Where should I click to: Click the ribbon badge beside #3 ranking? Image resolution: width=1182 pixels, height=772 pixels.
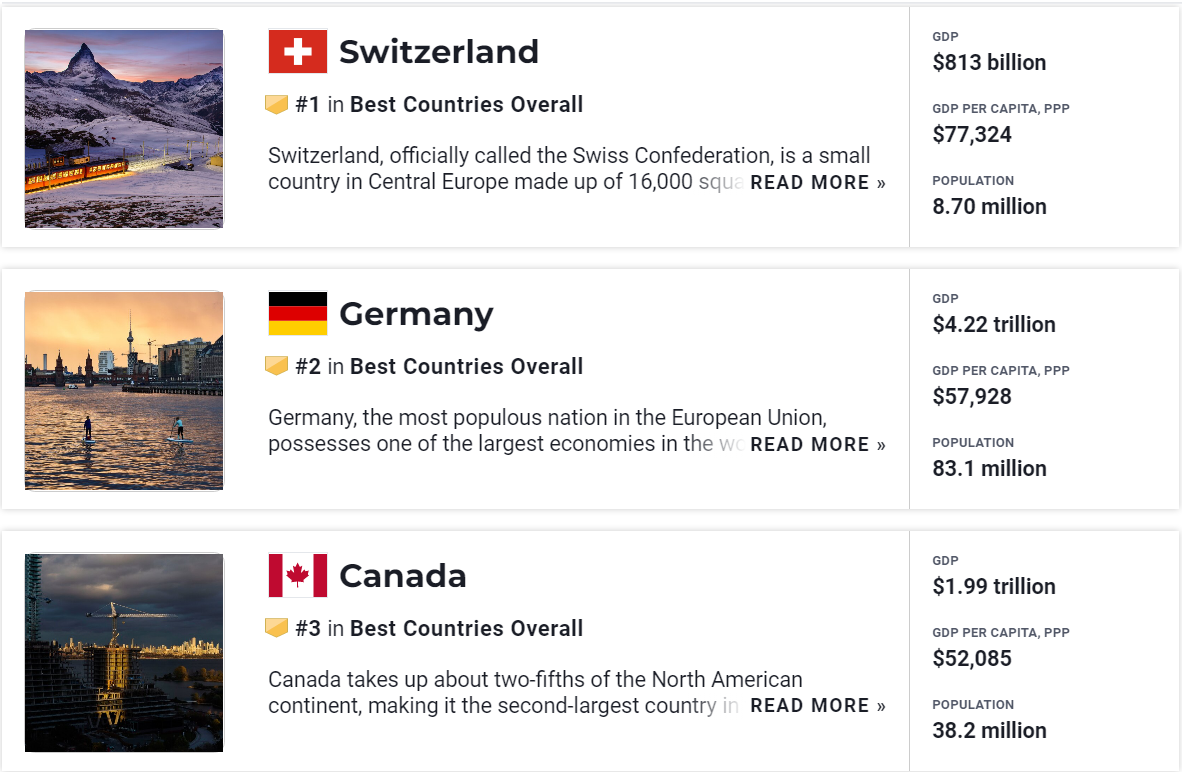tap(277, 627)
